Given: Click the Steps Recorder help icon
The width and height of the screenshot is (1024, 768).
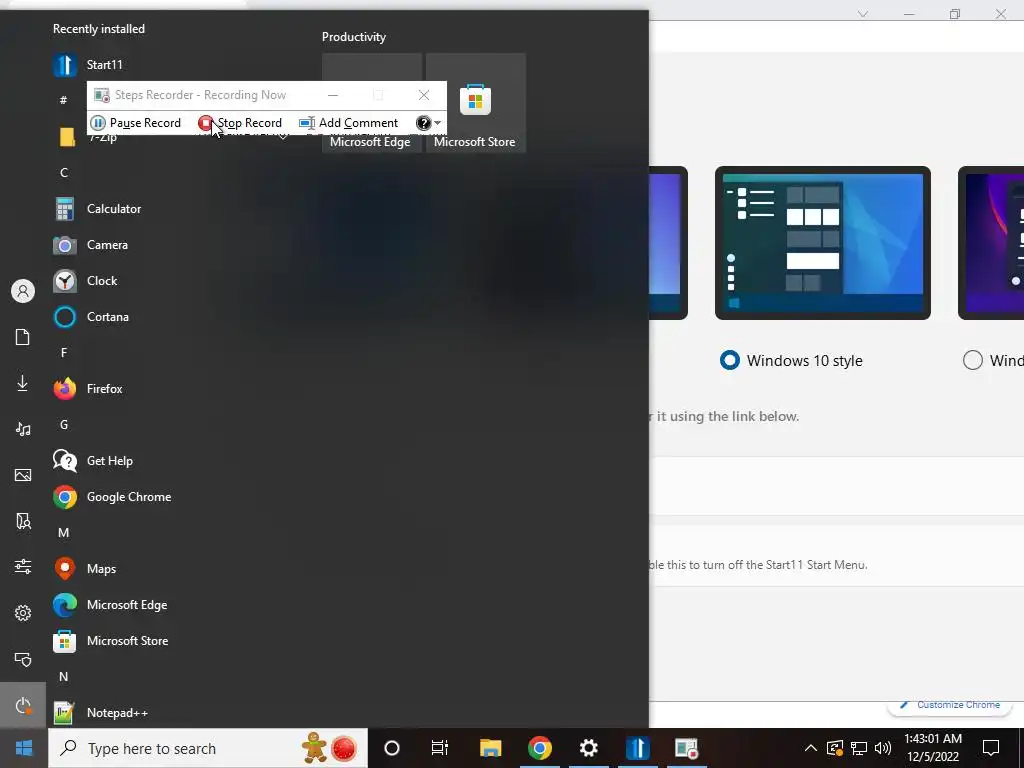Looking at the screenshot, I should click(x=423, y=123).
